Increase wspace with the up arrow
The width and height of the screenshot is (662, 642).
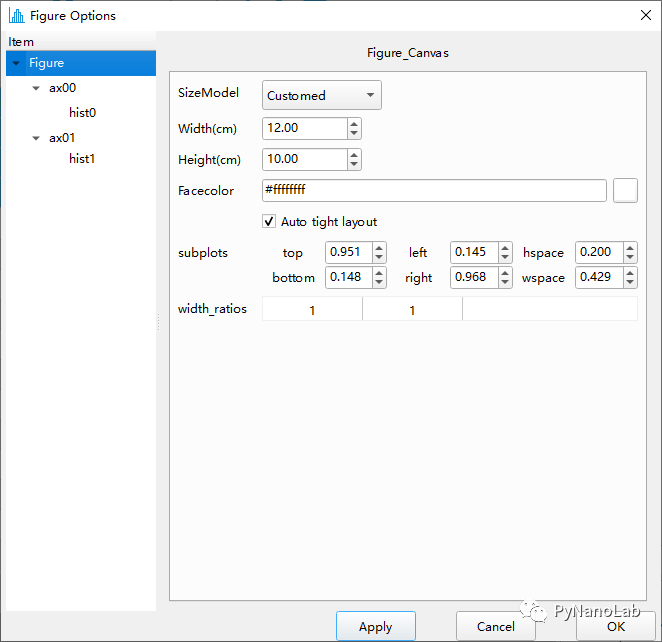pyautogui.click(x=630, y=272)
